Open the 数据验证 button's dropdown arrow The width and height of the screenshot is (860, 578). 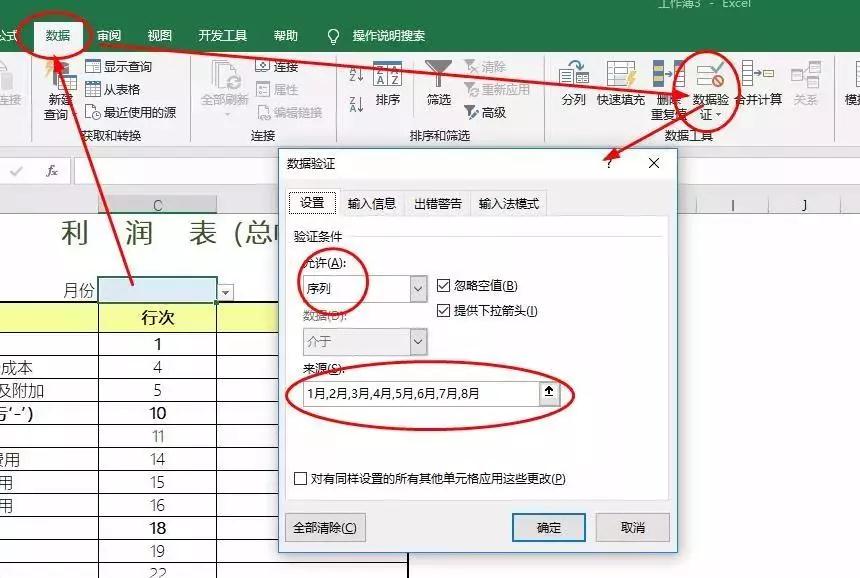click(x=718, y=115)
